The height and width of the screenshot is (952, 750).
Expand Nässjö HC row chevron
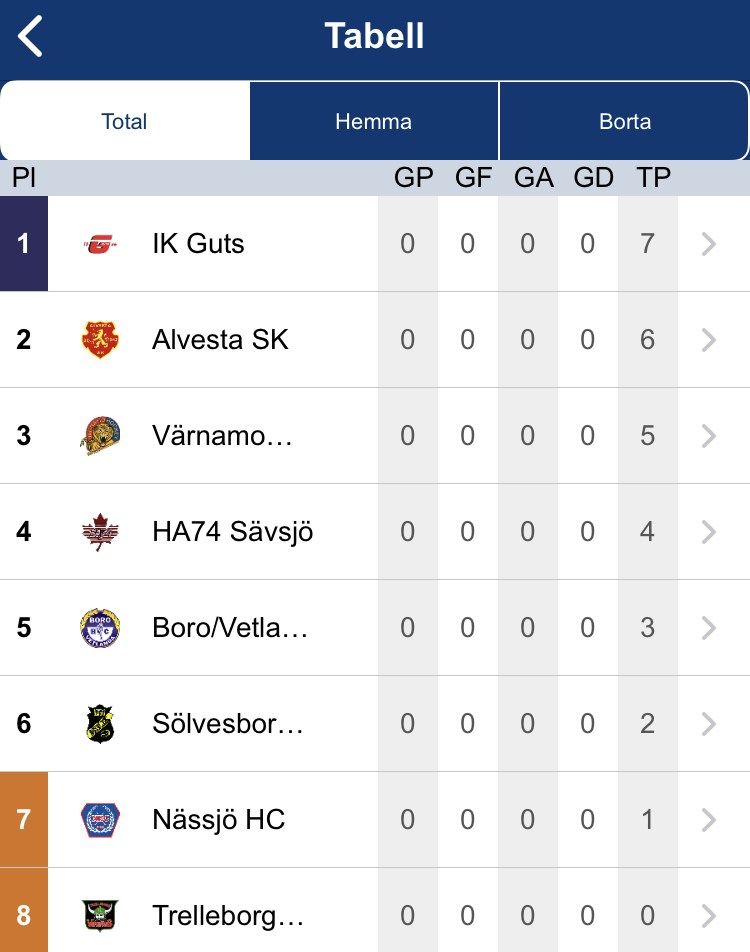click(709, 820)
